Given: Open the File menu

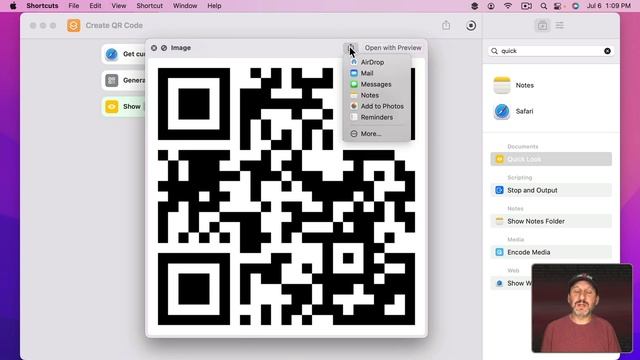Looking at the screenshot, I should pyautogui.click(x=74, y=6).
